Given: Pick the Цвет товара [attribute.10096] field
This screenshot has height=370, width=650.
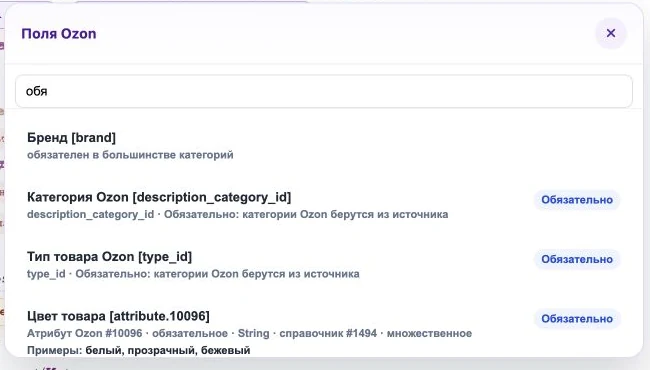Looking at the screenshot, I should 324,331.
